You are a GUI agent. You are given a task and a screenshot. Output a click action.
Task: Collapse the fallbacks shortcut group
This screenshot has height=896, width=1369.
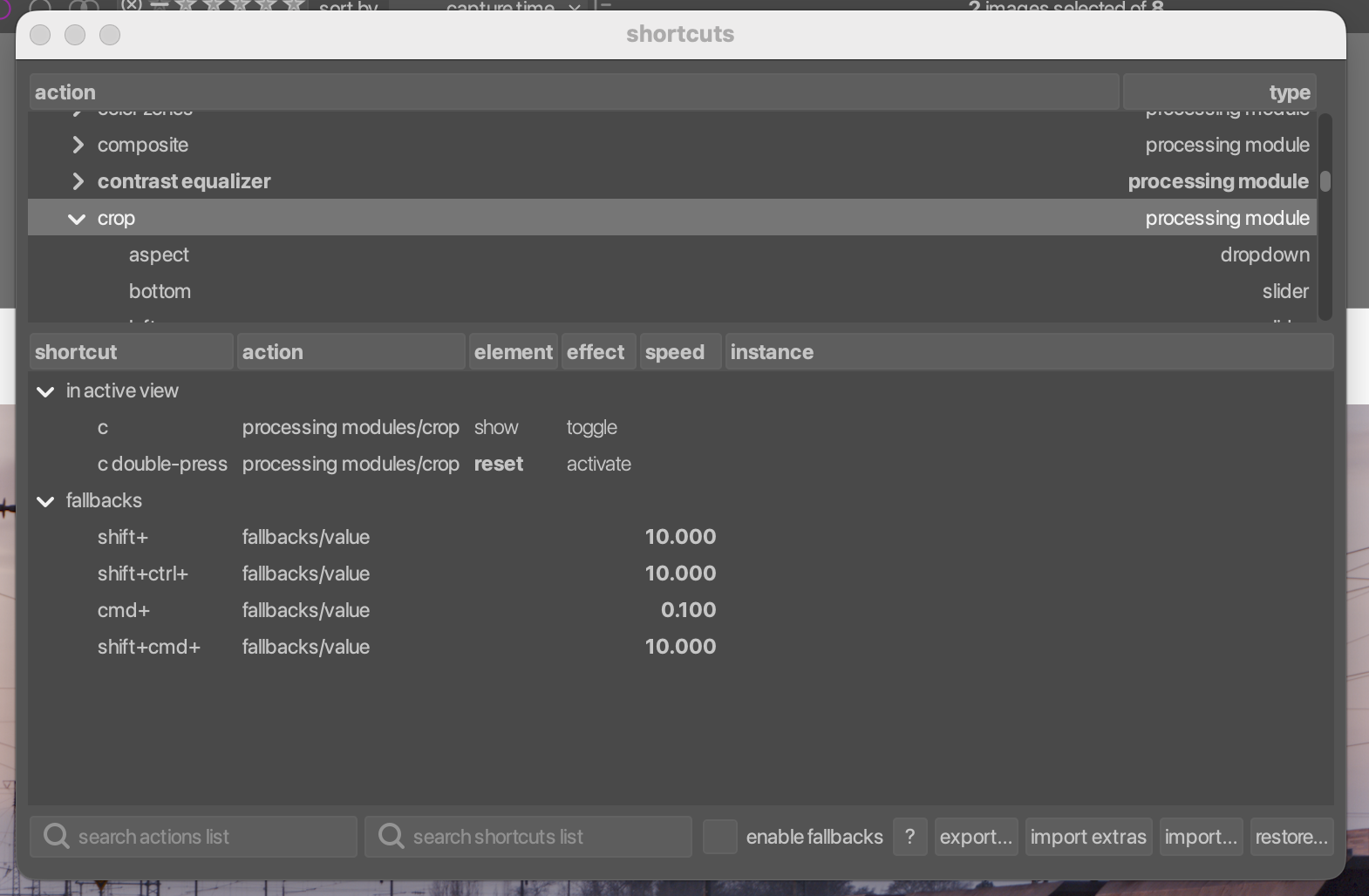coord(45,501)
